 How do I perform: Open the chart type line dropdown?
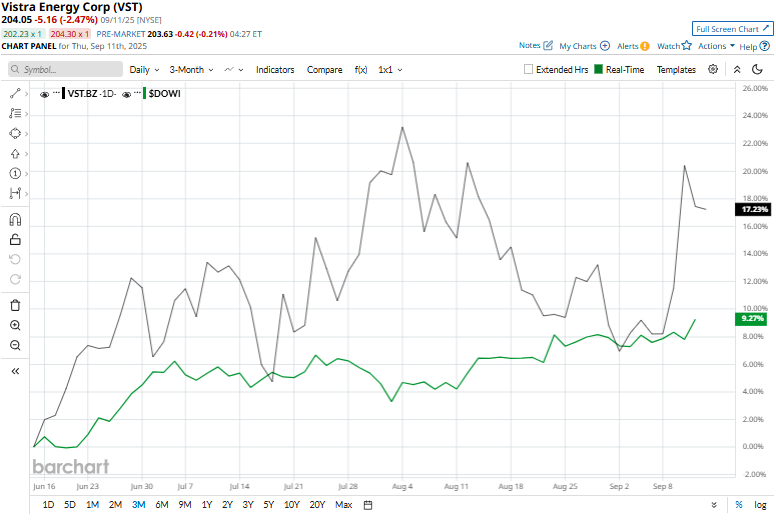pyautogui.click(x=234, y=70)
